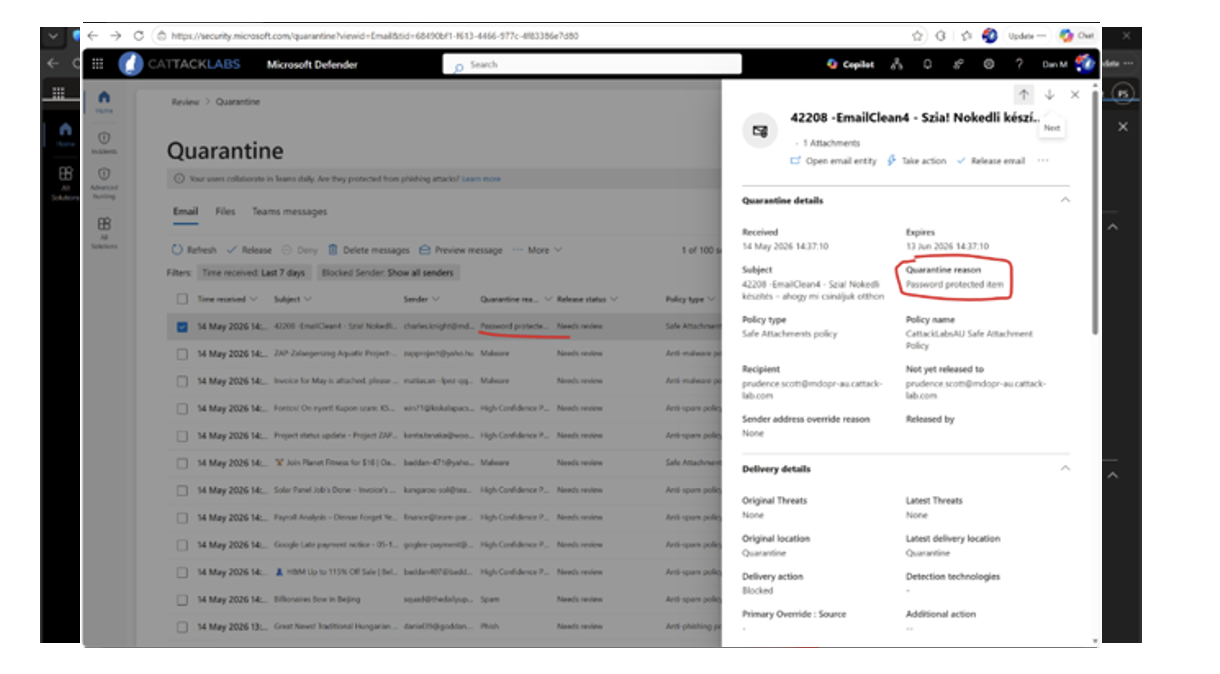Bookmark this page with star icon
This screenshot has height=674, width=1220.
tap(917, 35)
